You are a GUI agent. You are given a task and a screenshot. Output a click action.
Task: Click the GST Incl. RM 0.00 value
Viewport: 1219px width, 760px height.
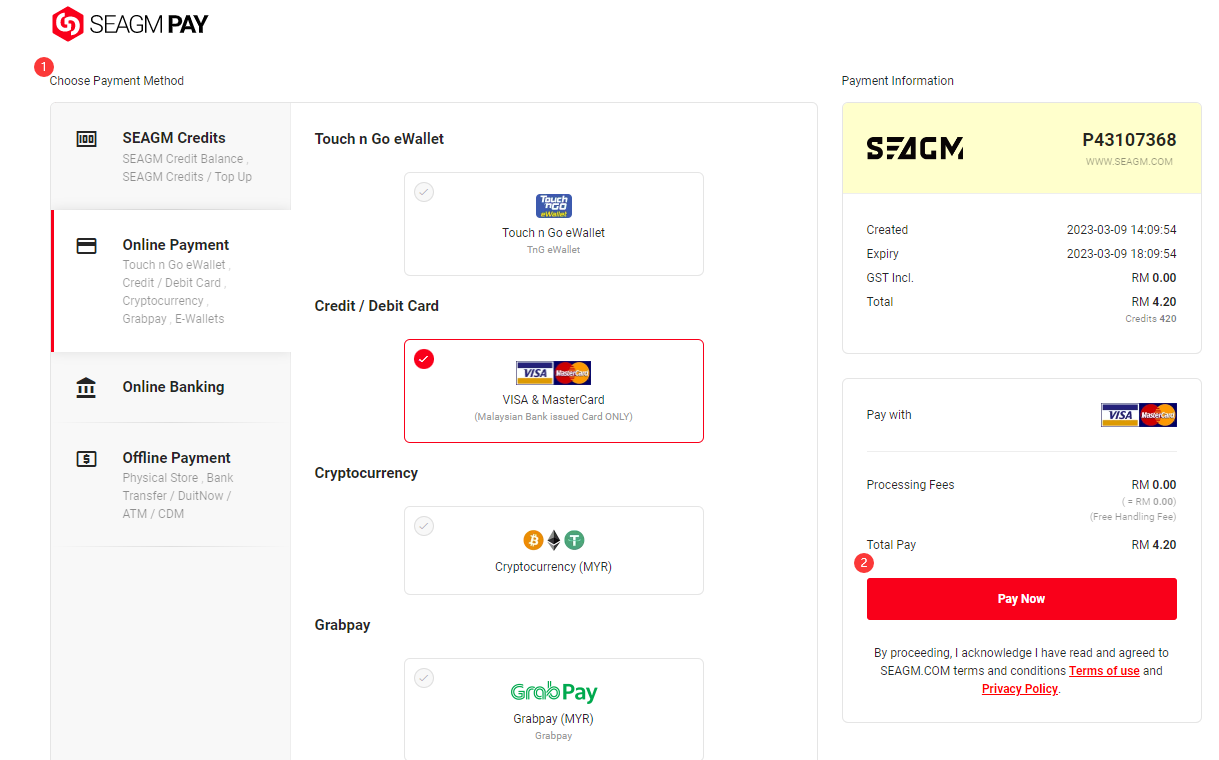coord(1153,278)
